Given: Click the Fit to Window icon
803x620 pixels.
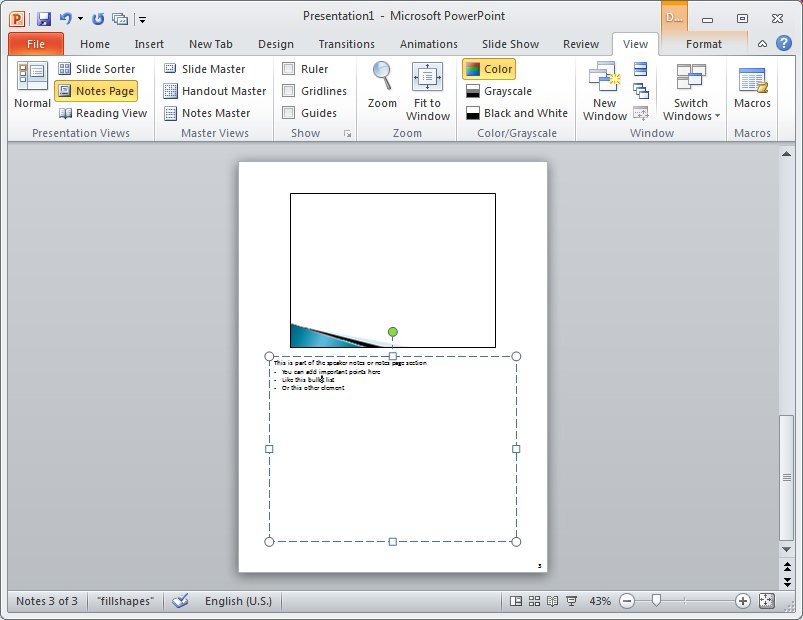Looking at the screenshot, I should coord(428,90).
